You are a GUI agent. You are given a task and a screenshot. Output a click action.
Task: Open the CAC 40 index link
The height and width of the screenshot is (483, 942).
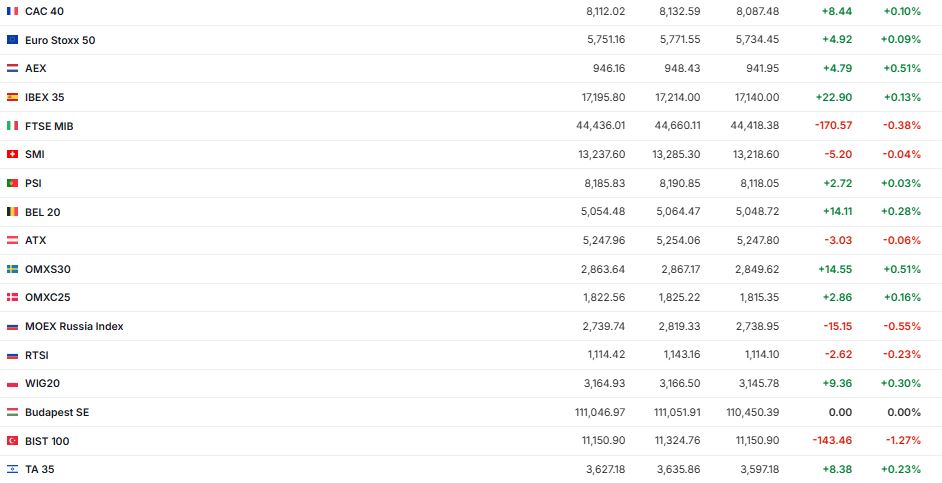click(x=44, y=11)
